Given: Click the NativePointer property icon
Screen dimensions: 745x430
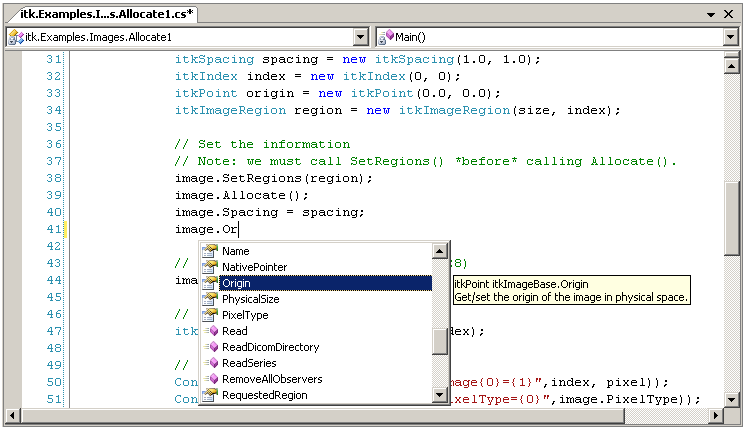Looking at the screenshot, I should tap(210, 267).
